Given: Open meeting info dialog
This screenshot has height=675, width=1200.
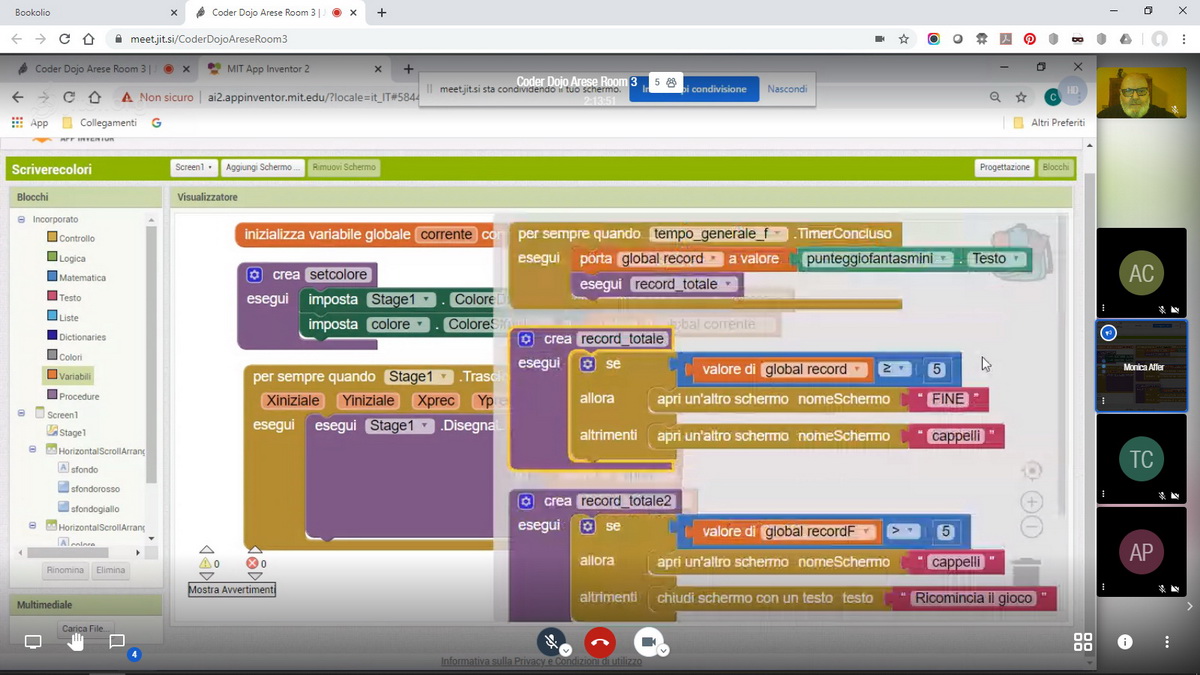Looking at the screenshot, I should [1125, 642].
